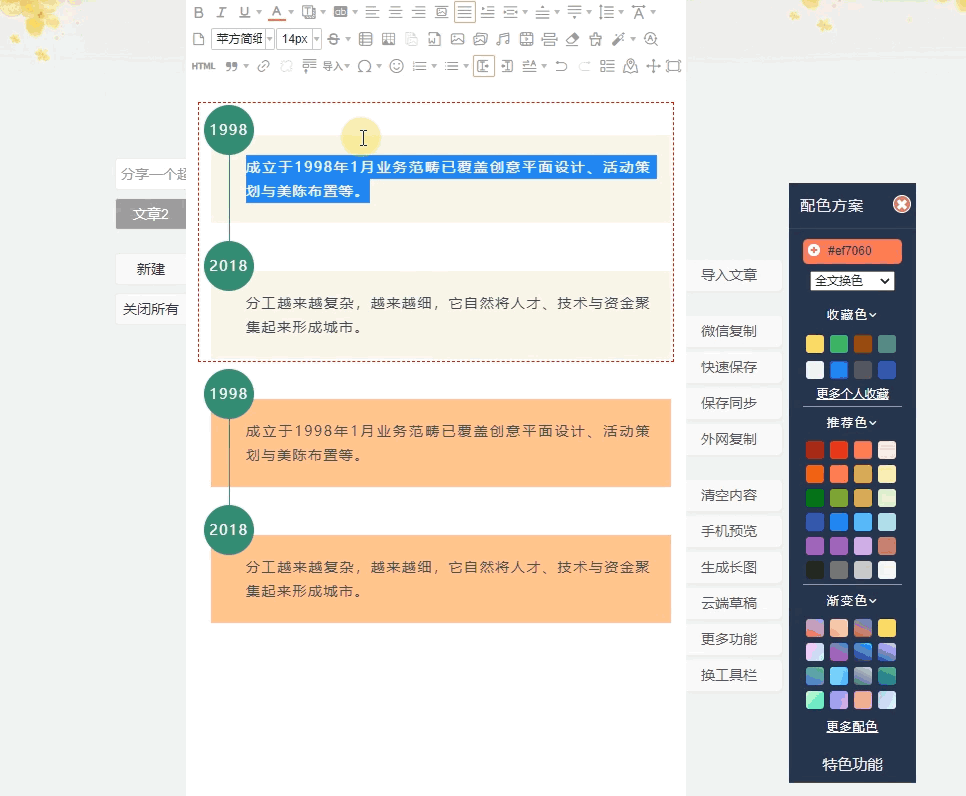Viewport: 966px width, 796px height.
Task: Click the 分享一个超 input field
Action: 151,174
